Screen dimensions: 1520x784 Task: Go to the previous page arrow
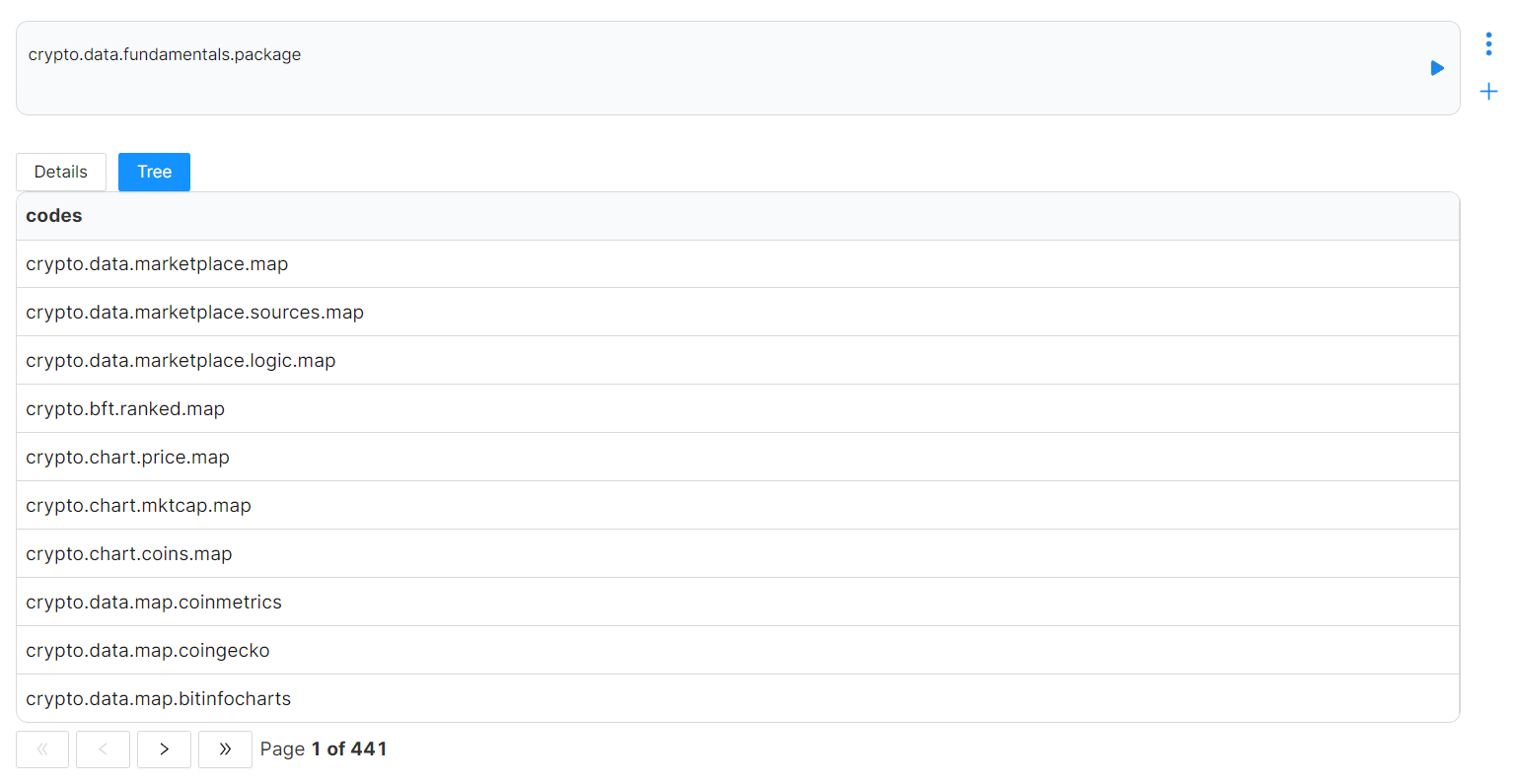tap(103, 749)
